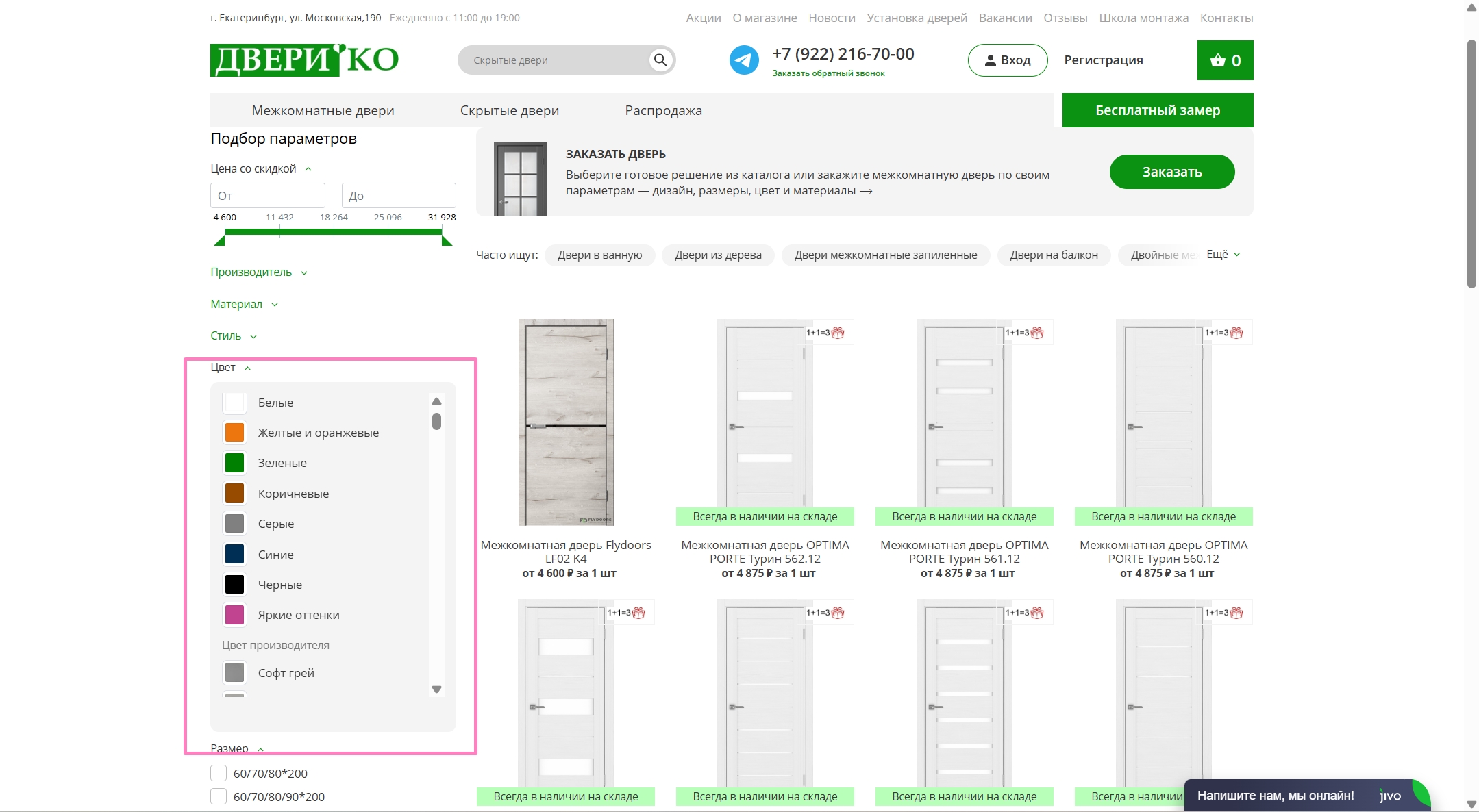Image resolution: width=1479 pixels, height=812 pixels.
Task: Click the maximum price До field
Action: pos(399,195)
